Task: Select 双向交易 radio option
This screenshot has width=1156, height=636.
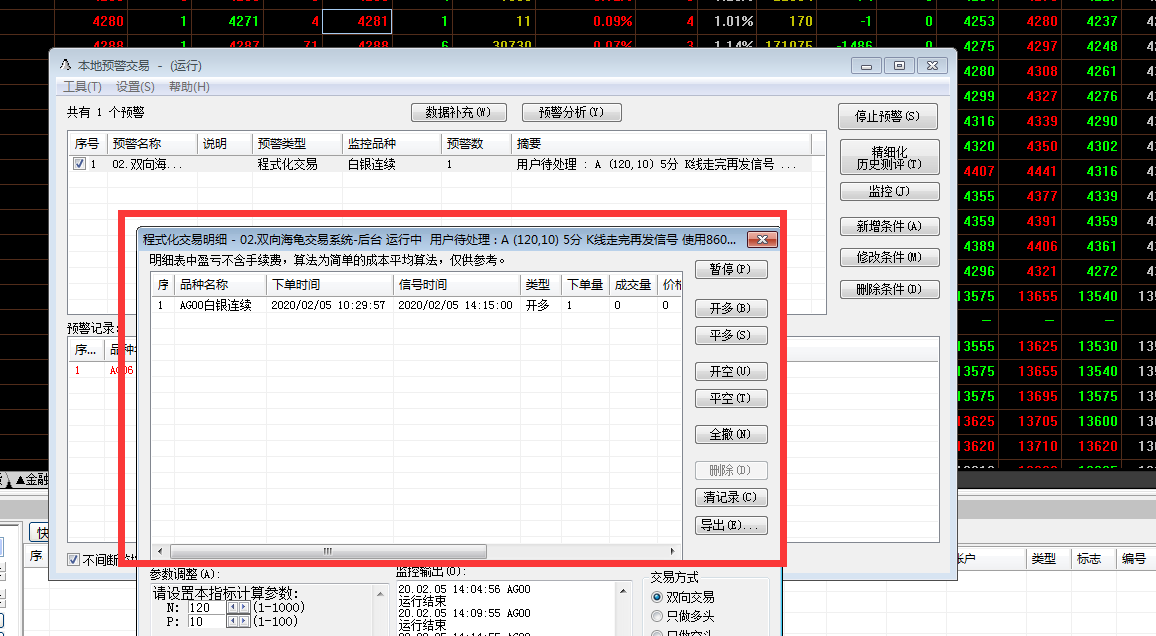Action: 657,597
